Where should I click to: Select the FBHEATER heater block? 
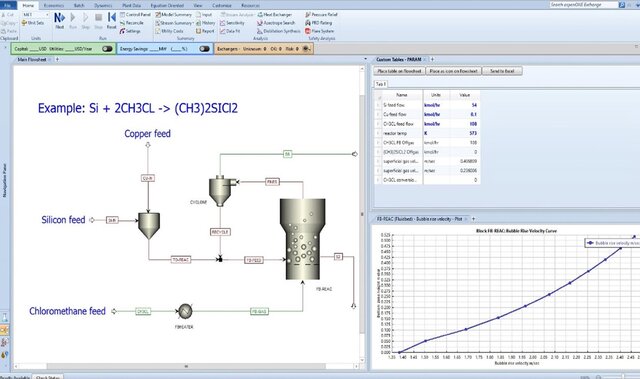pos(185,311)
